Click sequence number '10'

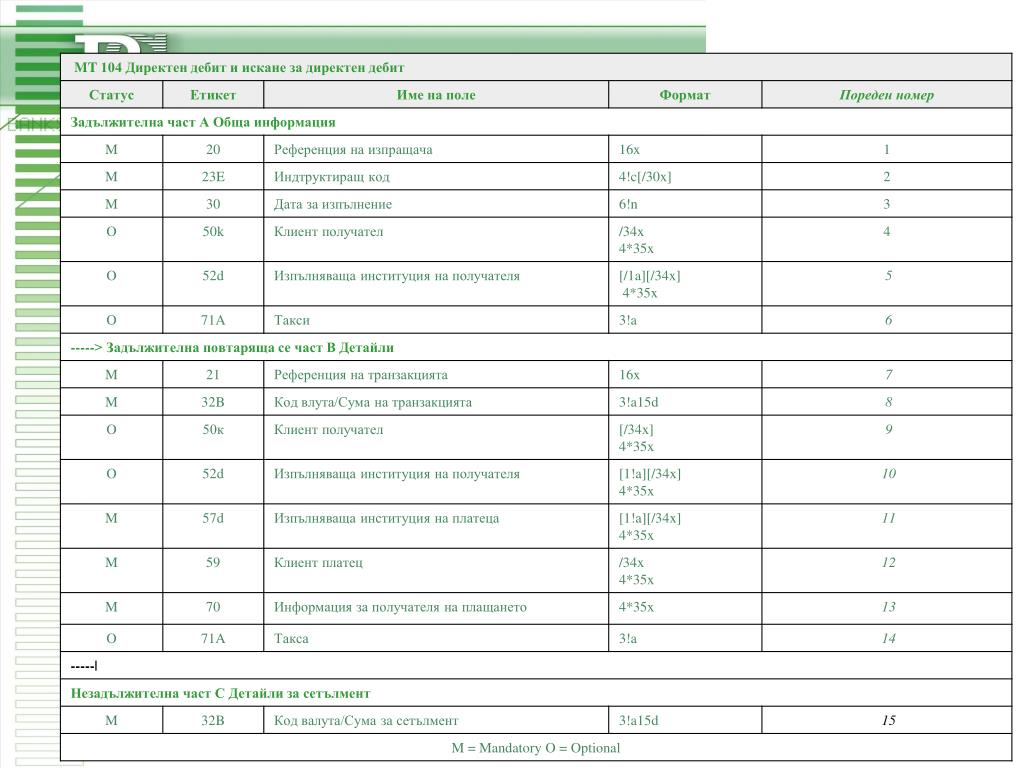point(888,474)
